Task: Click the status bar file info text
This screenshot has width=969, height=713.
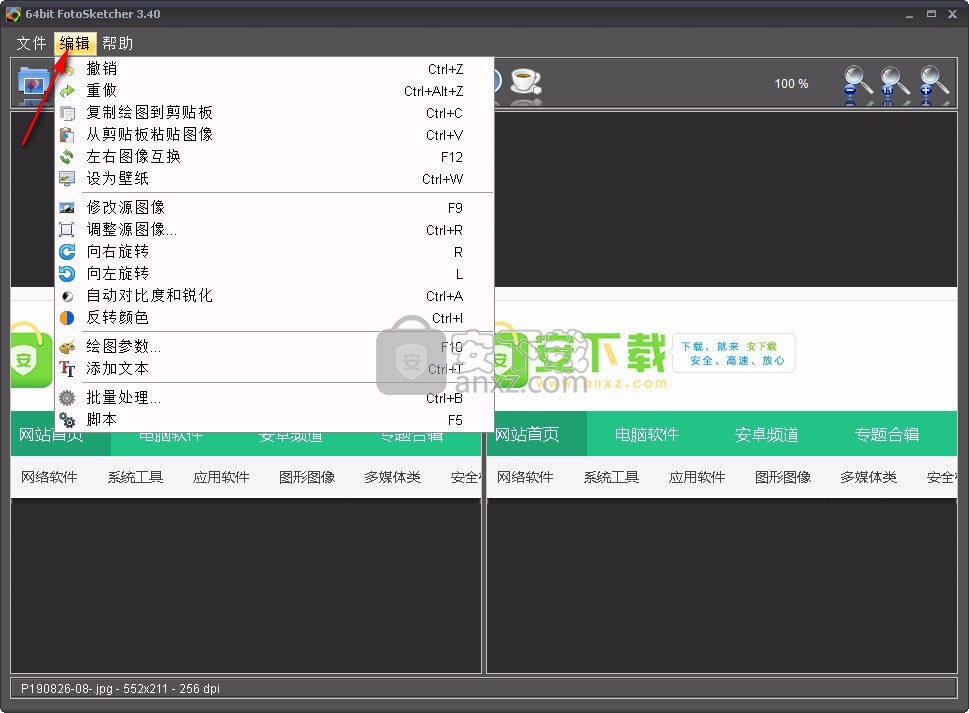Action: click(121, 688)
